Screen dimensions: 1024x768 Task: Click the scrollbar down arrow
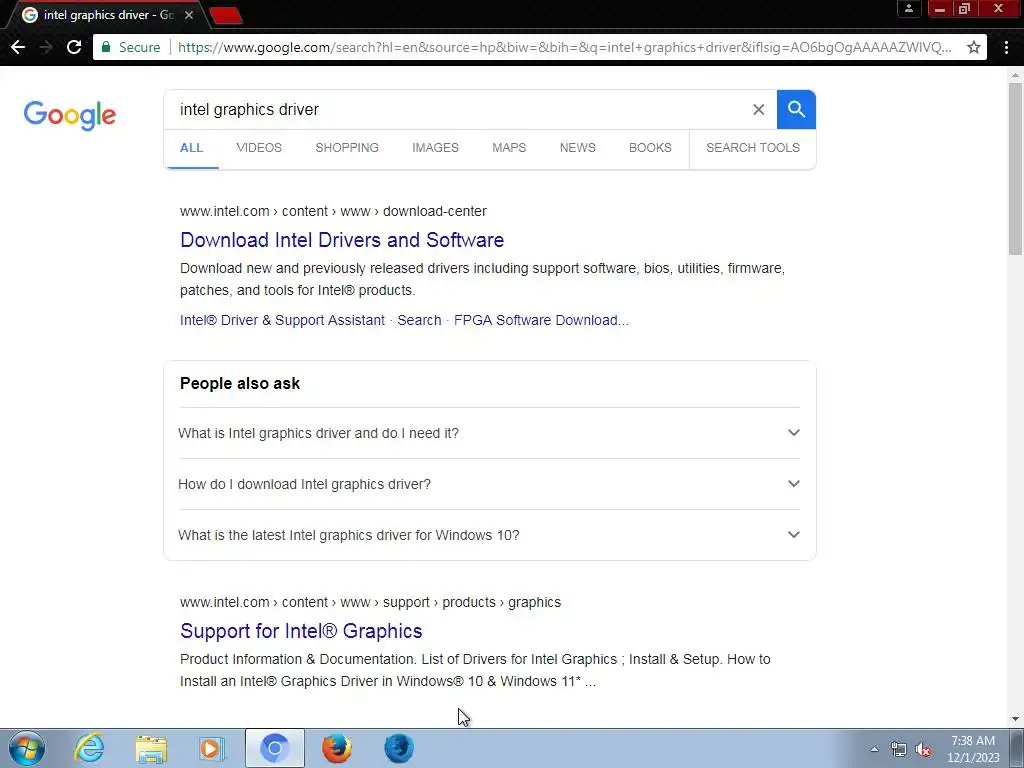tap(1015, 719)
